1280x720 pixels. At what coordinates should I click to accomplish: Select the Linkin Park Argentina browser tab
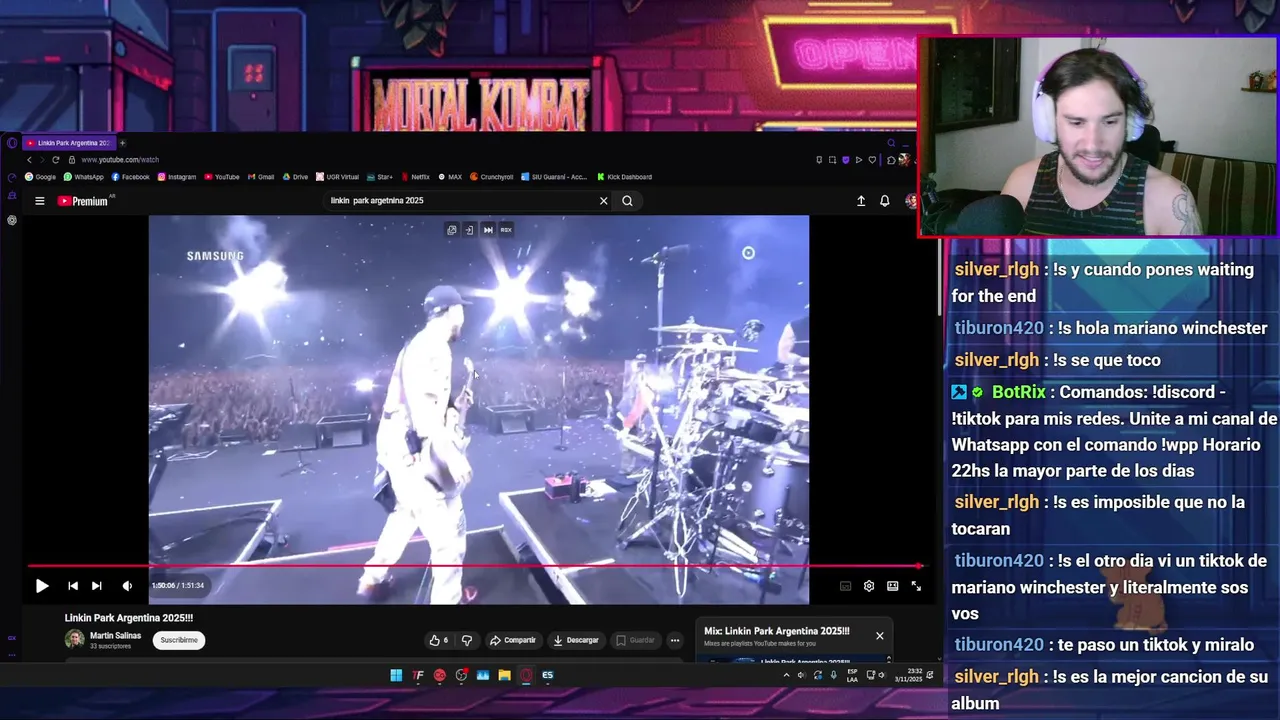(x=69, y=143)
